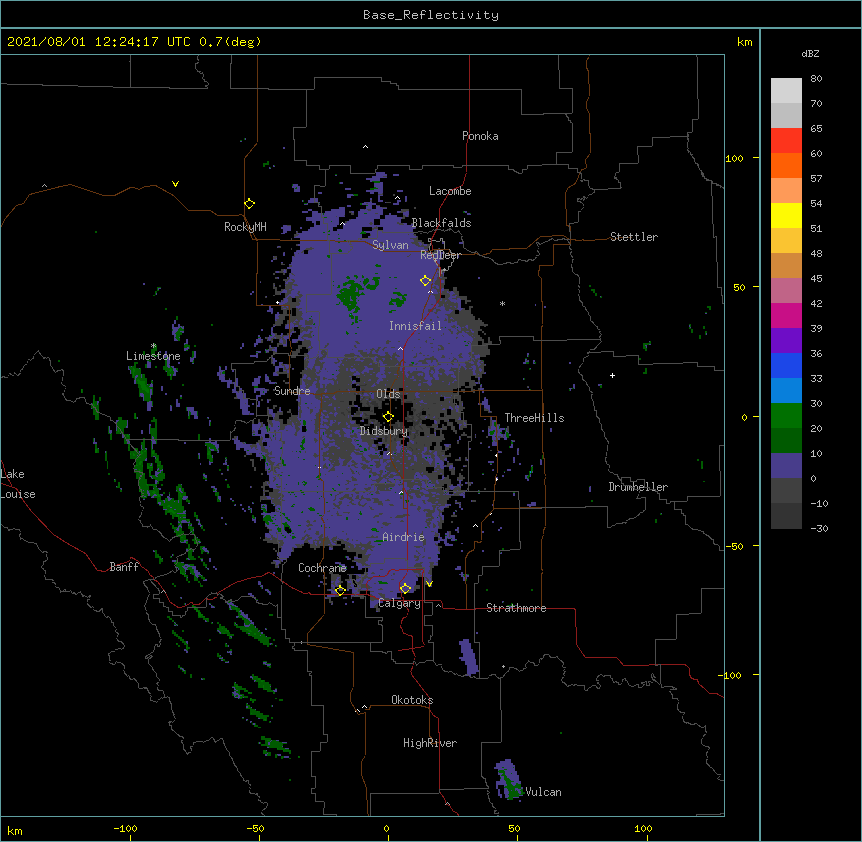Click the Vulcan city label

[543, 792]
